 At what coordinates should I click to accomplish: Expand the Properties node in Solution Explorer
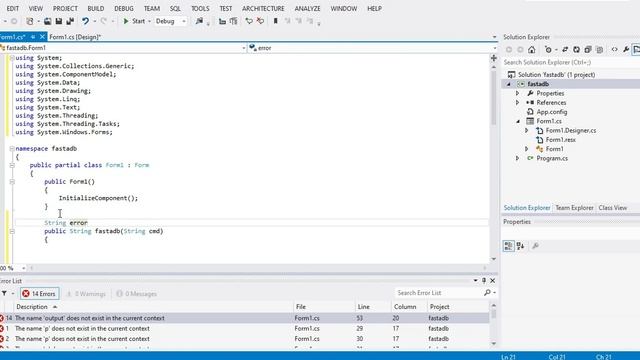pyautogui.click(x=518, y=93)
